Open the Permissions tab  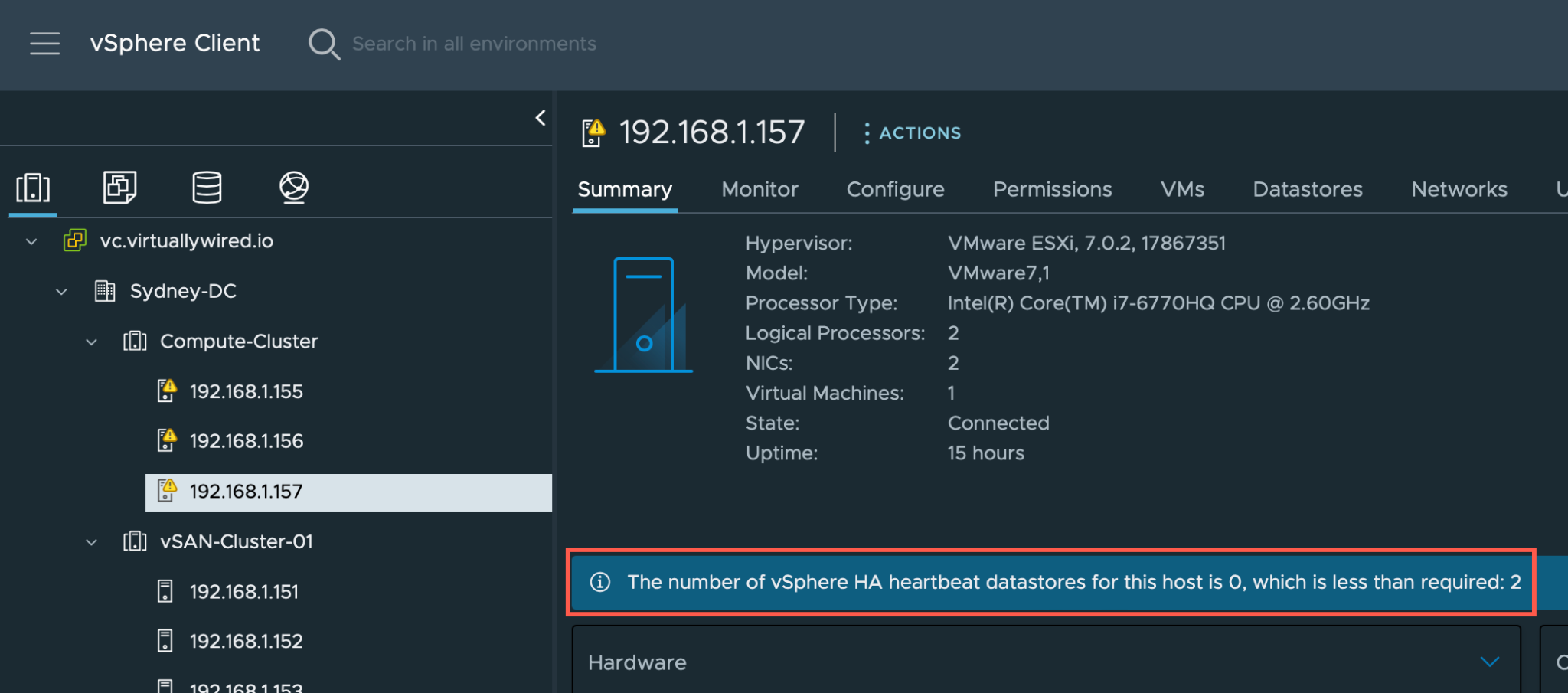pyautogui.click(x=1052, y=189)
